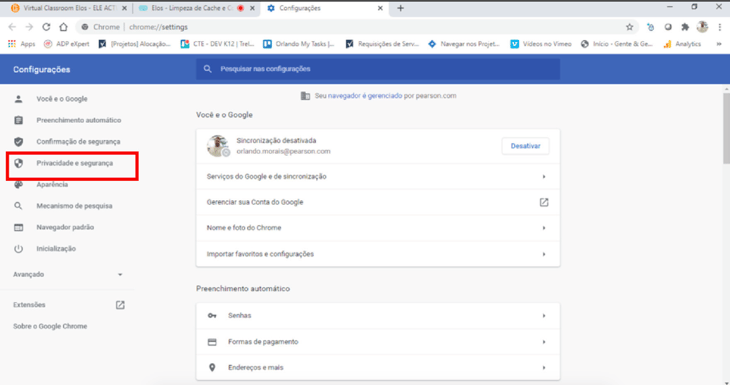The width and height of the screenshot is (730, 385).
Task: Open Chrome's three-dot menu
Action: coord(720,27)
